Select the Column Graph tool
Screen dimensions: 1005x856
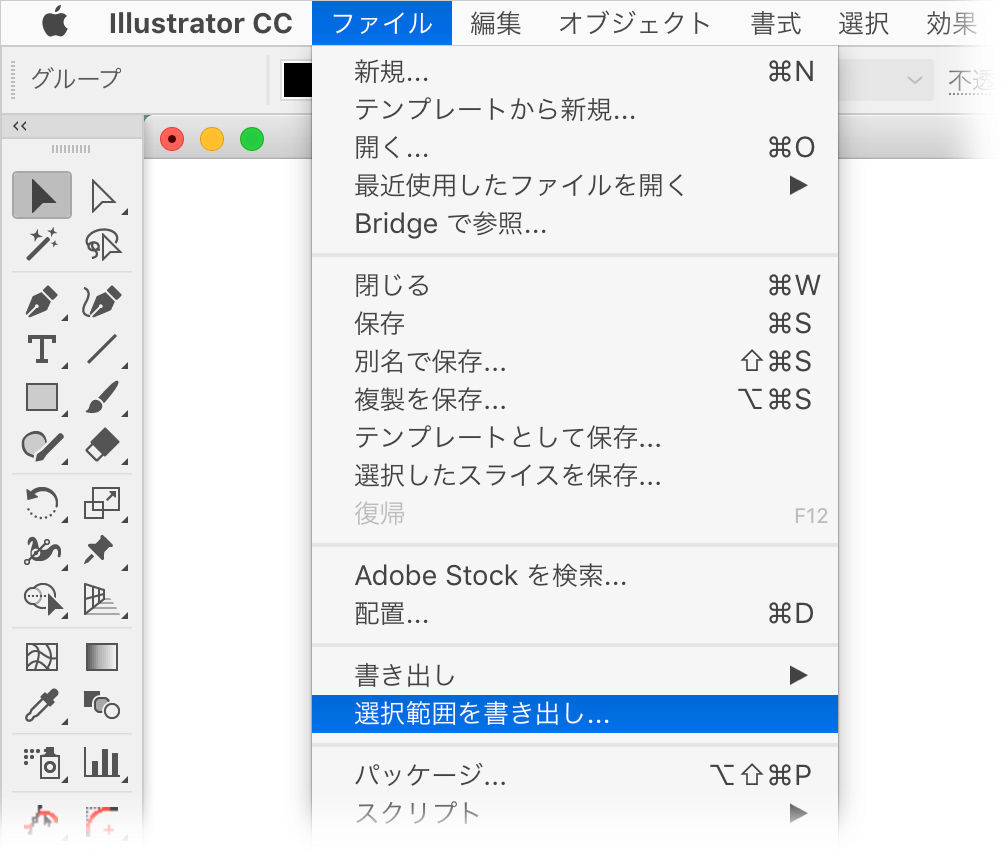coord(103,762)
